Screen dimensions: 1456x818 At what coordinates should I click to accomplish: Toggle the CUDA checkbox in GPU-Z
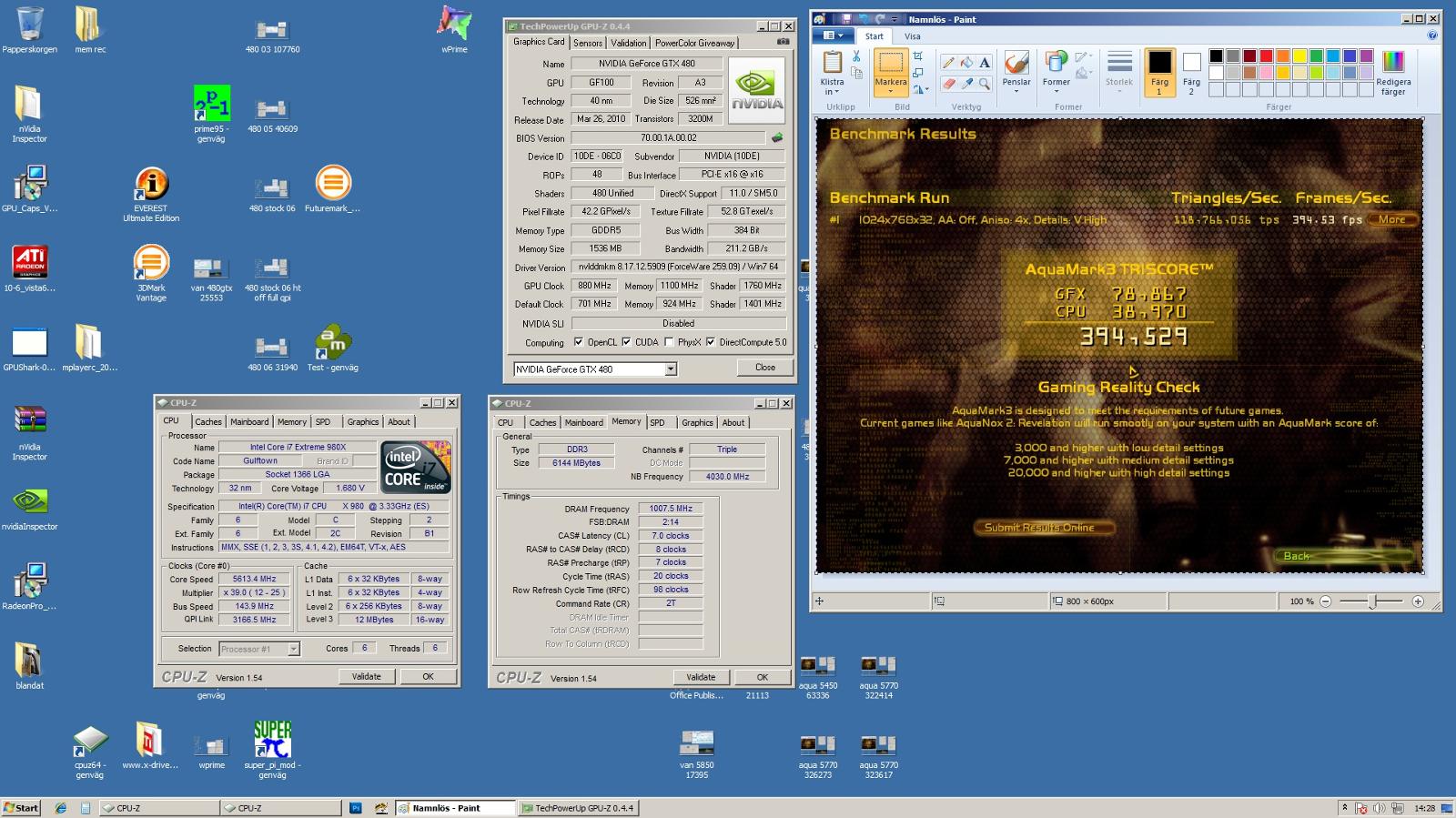coord(626,342)
